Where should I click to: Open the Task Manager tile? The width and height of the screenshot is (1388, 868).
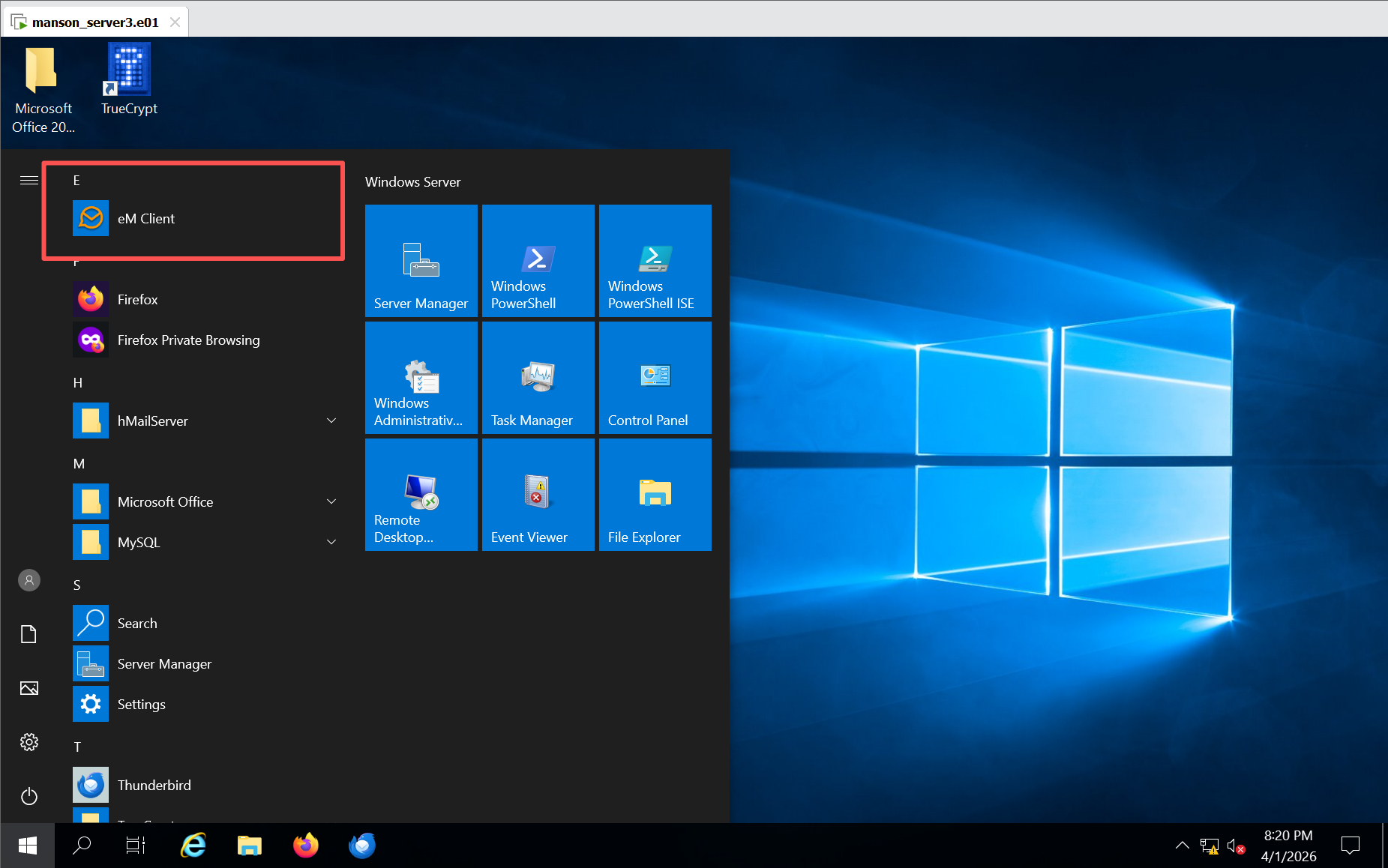coord(538,378)
